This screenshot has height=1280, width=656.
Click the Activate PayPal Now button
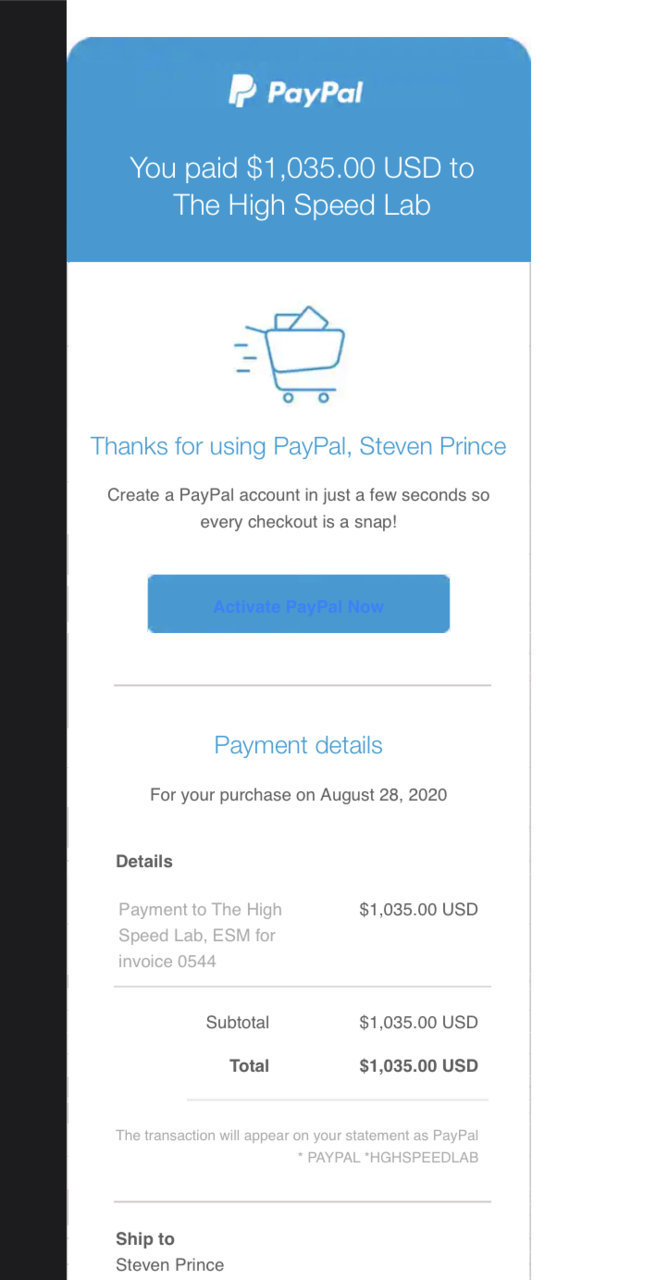tap(298, 604)
